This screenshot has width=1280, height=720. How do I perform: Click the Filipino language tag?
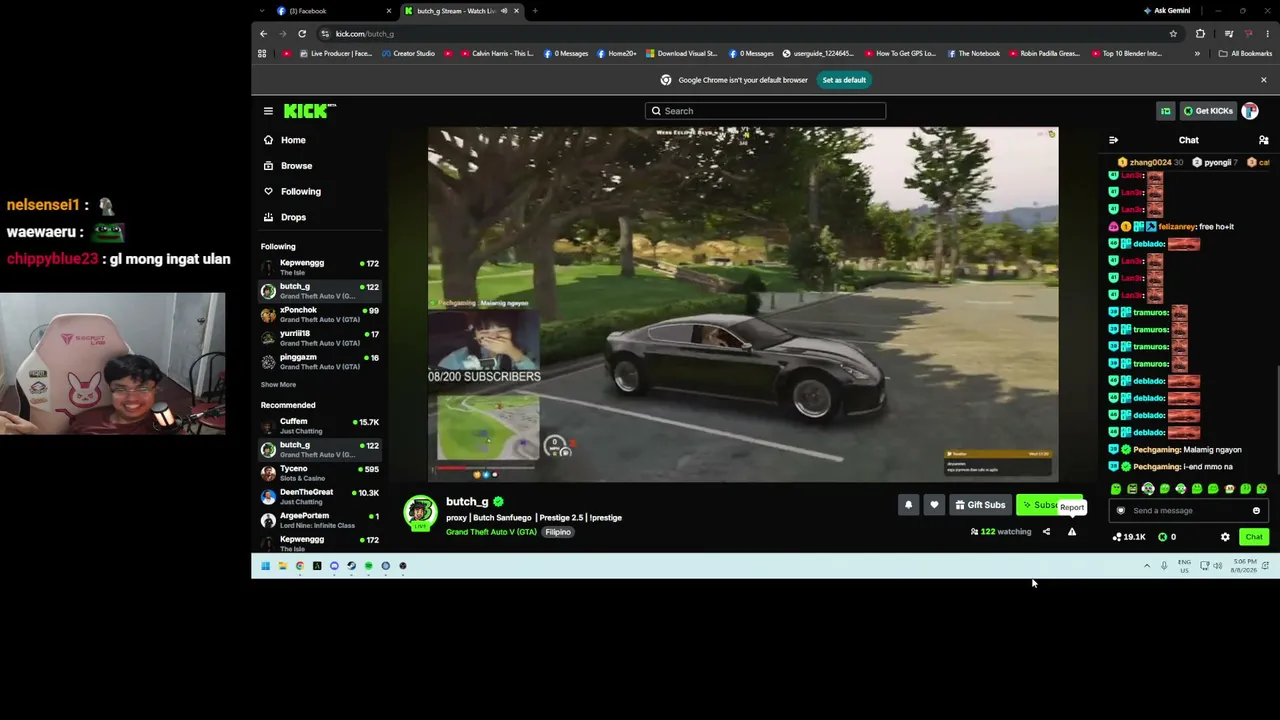[558, 532]
